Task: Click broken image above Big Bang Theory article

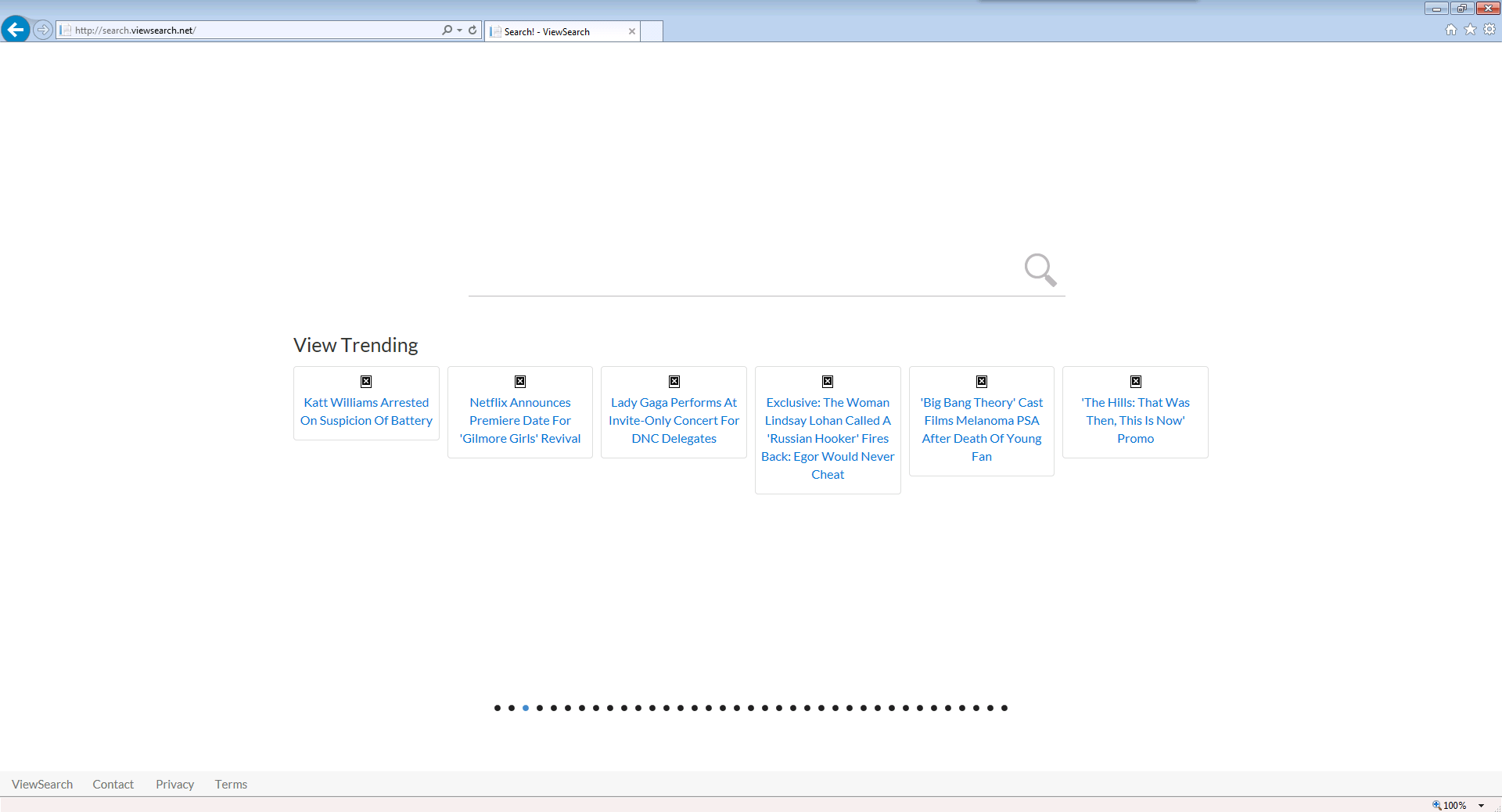Action: point(982,382)
